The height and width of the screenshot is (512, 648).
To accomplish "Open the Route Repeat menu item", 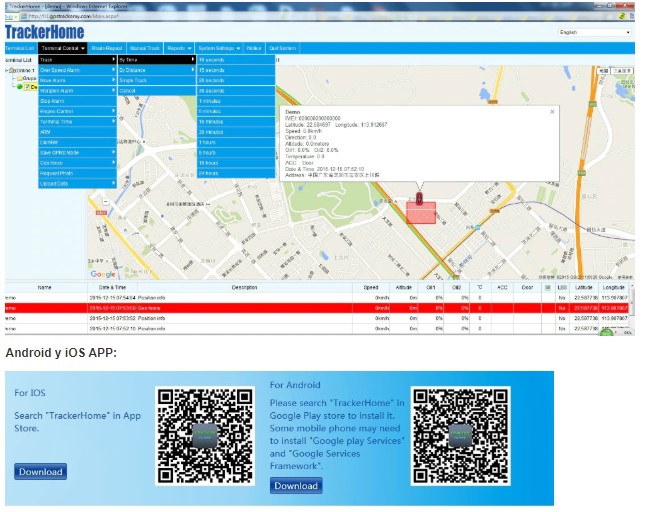I will [x=107, y=48].
